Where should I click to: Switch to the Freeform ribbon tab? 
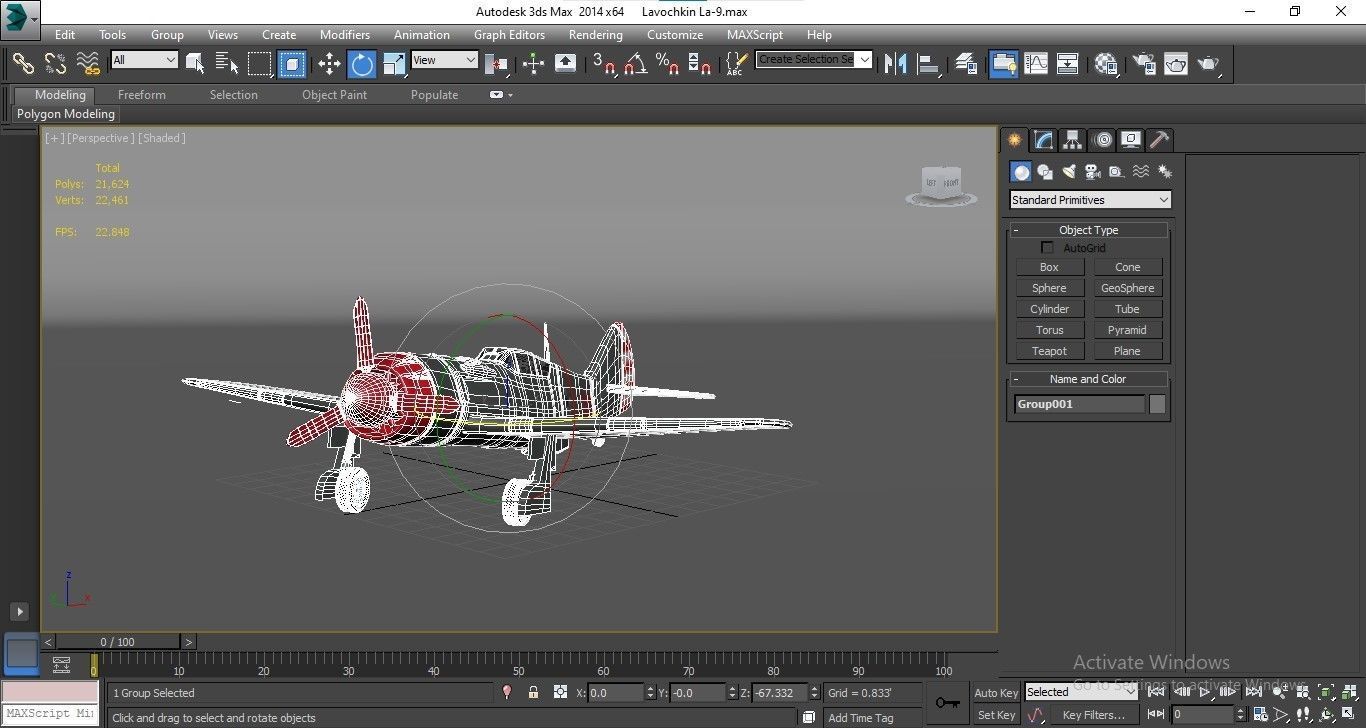tap(142, 95)
